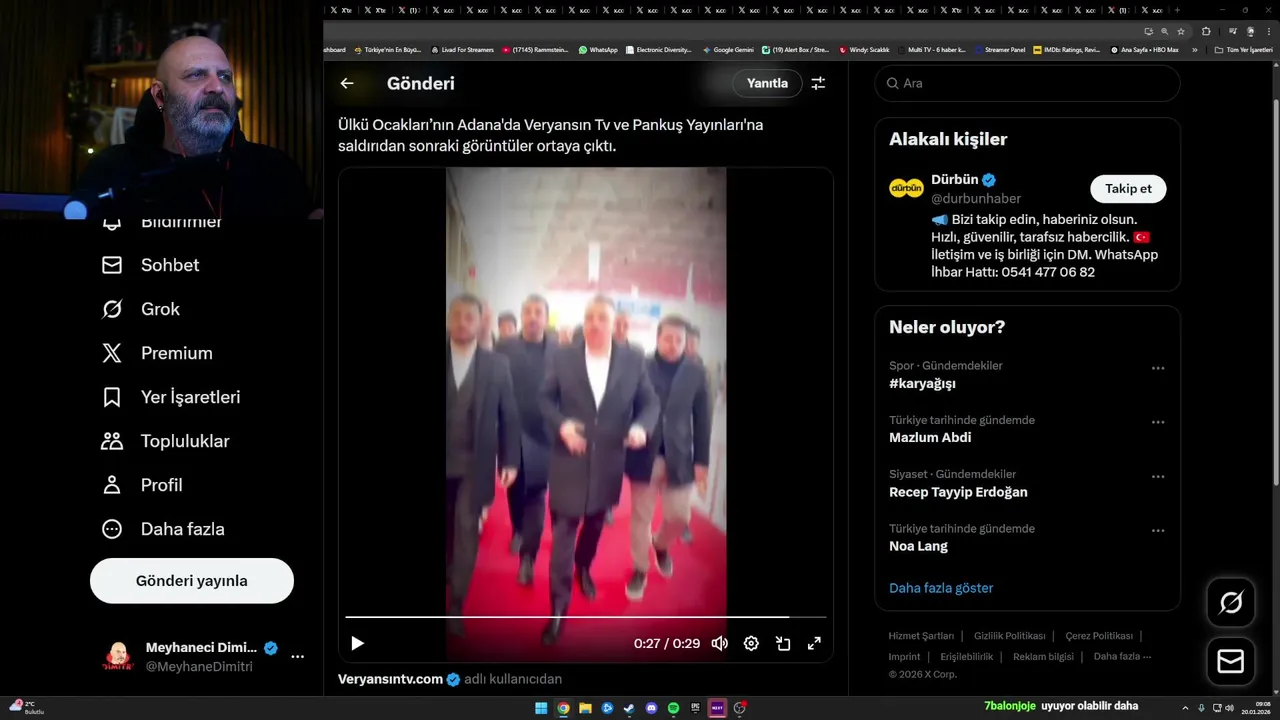Show hidden bookmarks overflow chevron

point(1194,49)
